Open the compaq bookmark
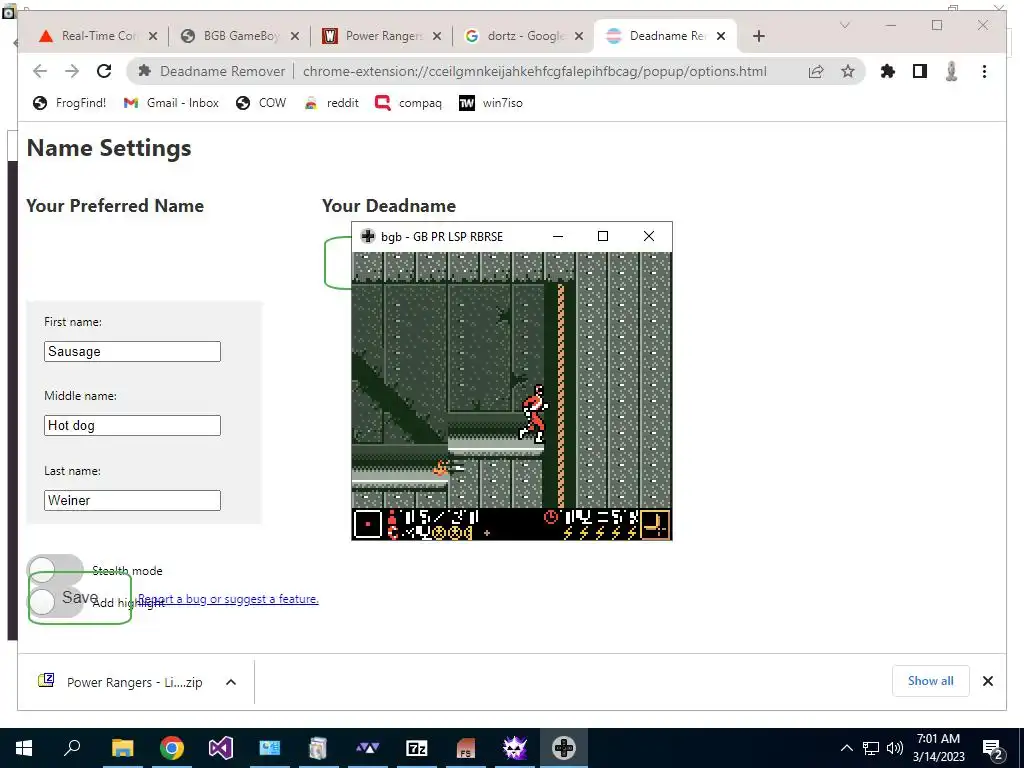 (x=409, y=103)
